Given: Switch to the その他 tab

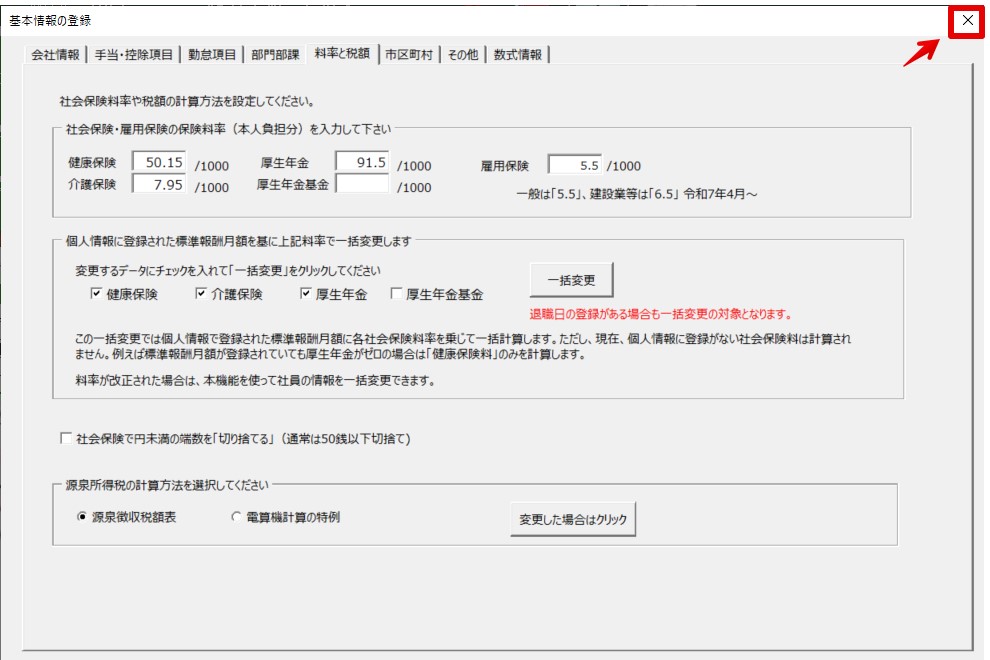Looking at the screenshot, I should point(462,55).
